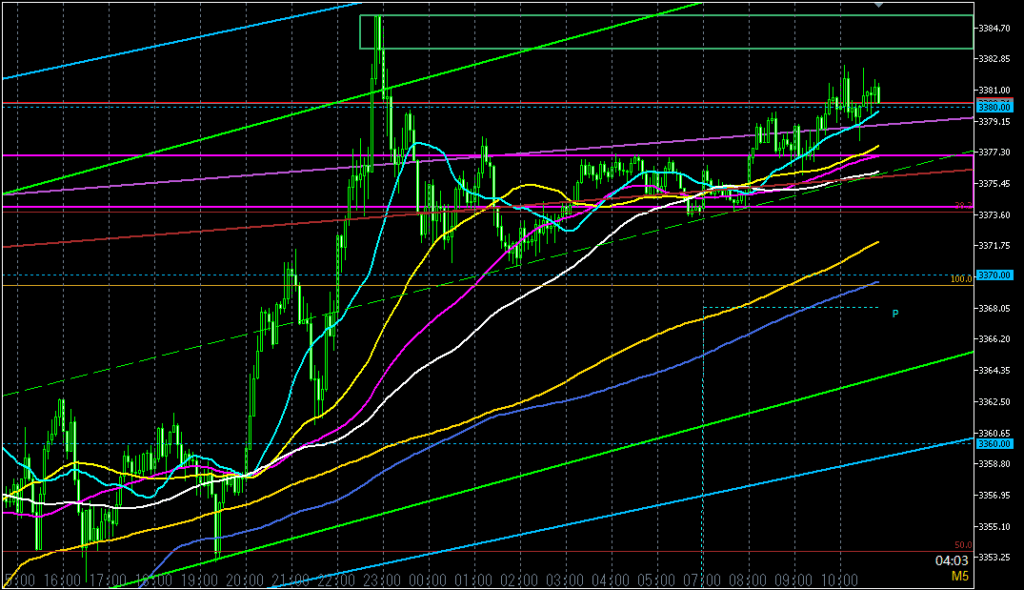The image size is (1024, 590).
Task: Click the 01:00 time axis label
Action: click(473, 580)
